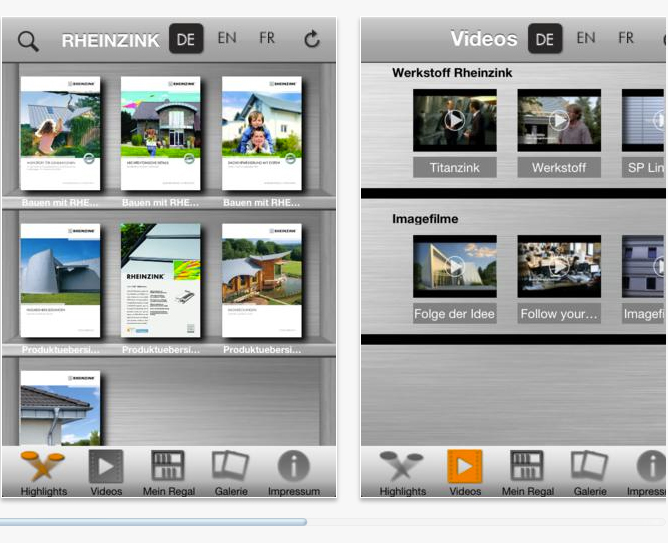The image size is (668, 551).
Task: Select EN language in Videos header
Action: (x=586, y=38)
